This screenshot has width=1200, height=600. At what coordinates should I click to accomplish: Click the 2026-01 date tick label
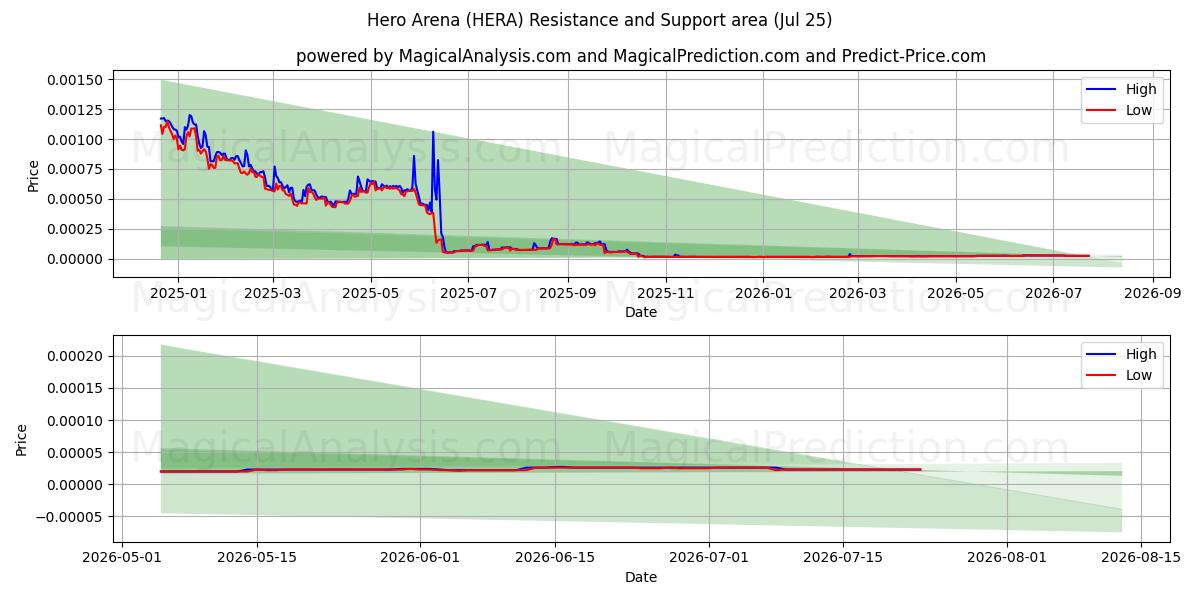(762, 294)
